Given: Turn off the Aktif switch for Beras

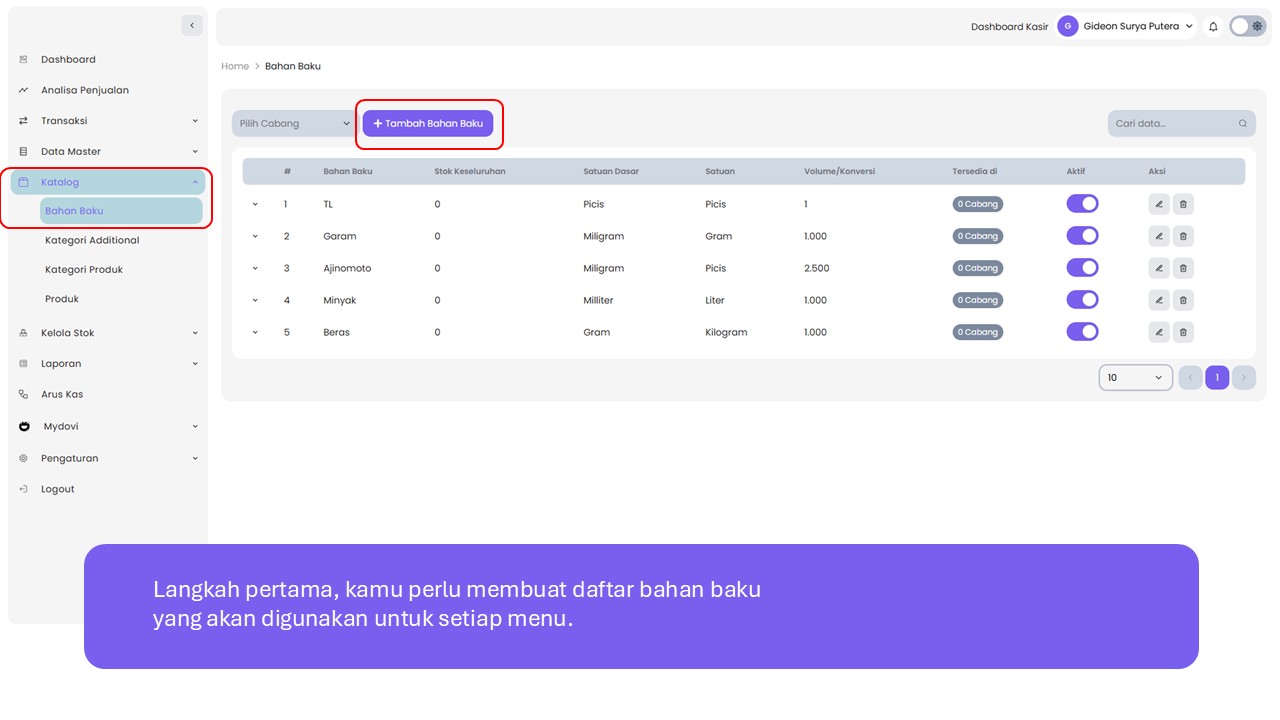Looking at the screenshot, I should point(1082,332).
